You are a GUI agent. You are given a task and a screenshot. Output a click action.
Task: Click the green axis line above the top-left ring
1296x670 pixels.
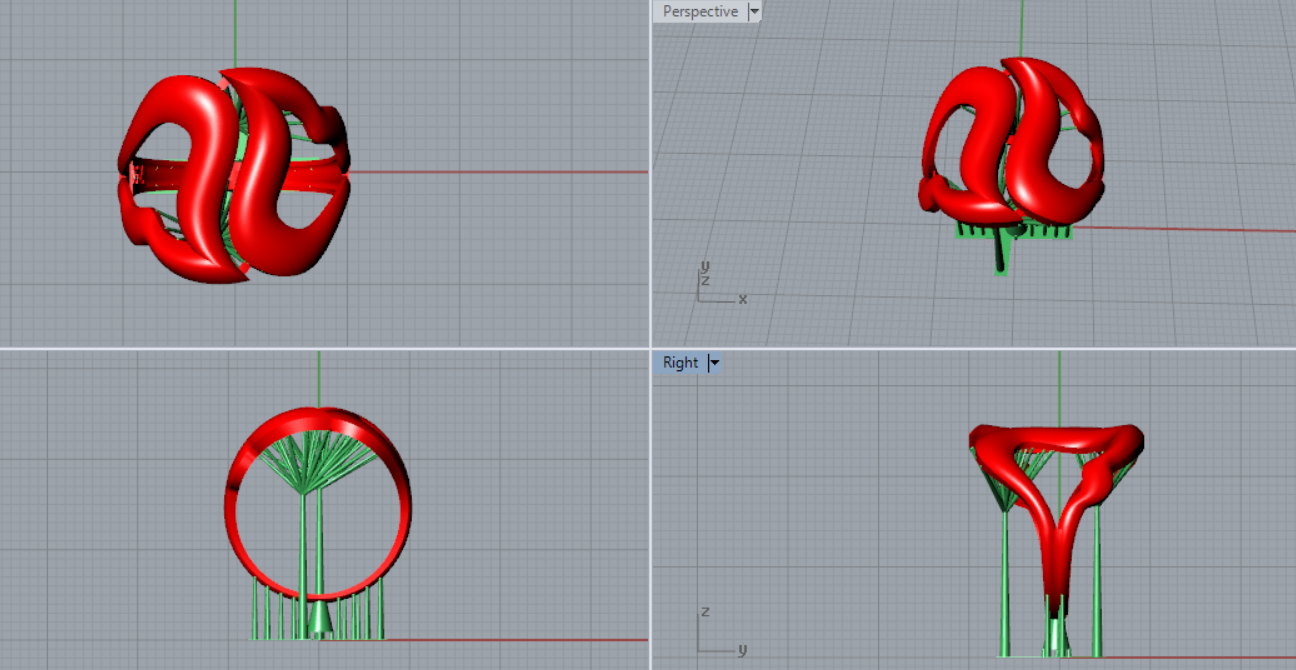point(236,30)
